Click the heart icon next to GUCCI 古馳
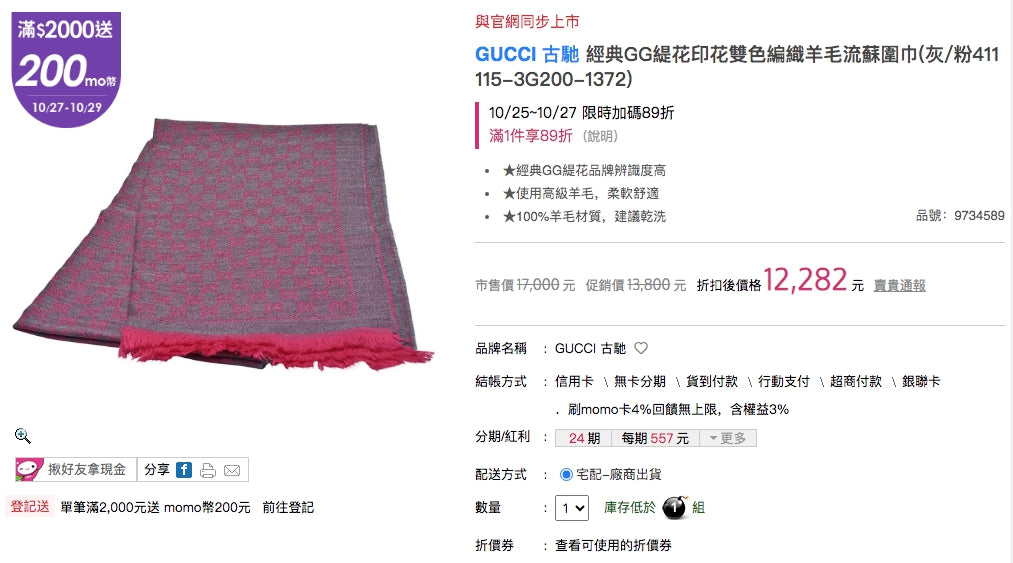This screenshot has height=563, width=1013. (641, 348)
